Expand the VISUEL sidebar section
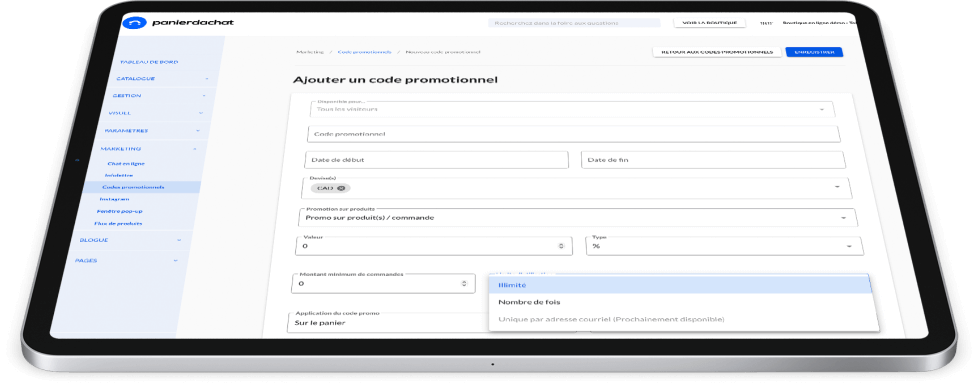Screen dimensions: 978x387 point(201,113)
